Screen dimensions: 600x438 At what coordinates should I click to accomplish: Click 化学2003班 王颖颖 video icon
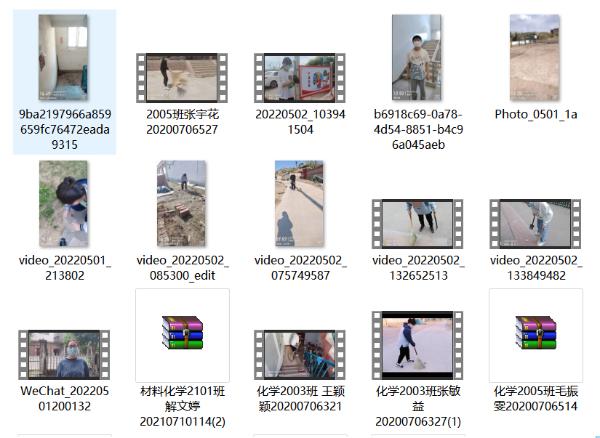click(299, 354)
